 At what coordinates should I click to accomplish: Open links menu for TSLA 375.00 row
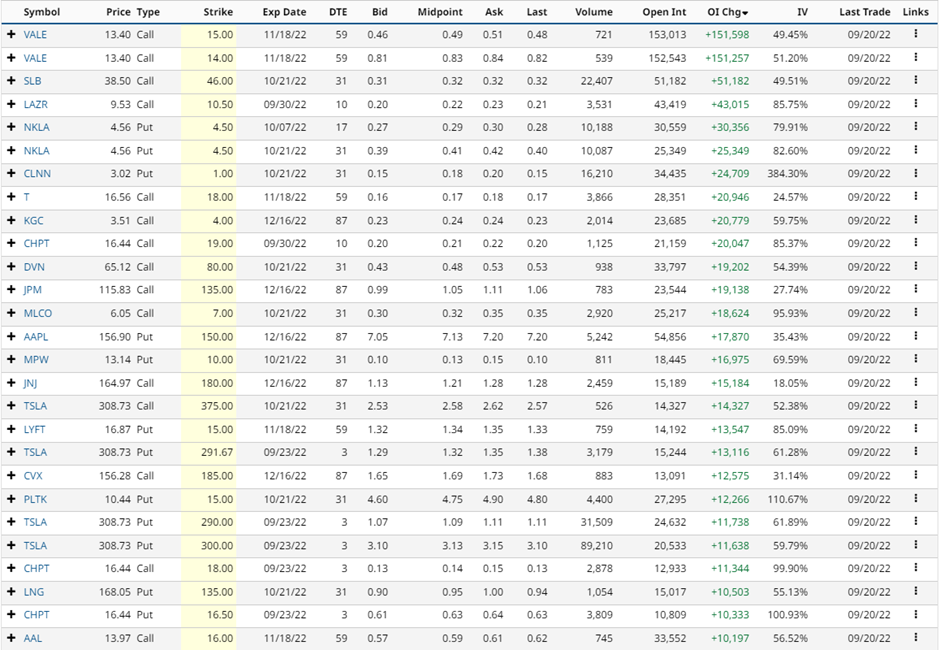(915, 405)
